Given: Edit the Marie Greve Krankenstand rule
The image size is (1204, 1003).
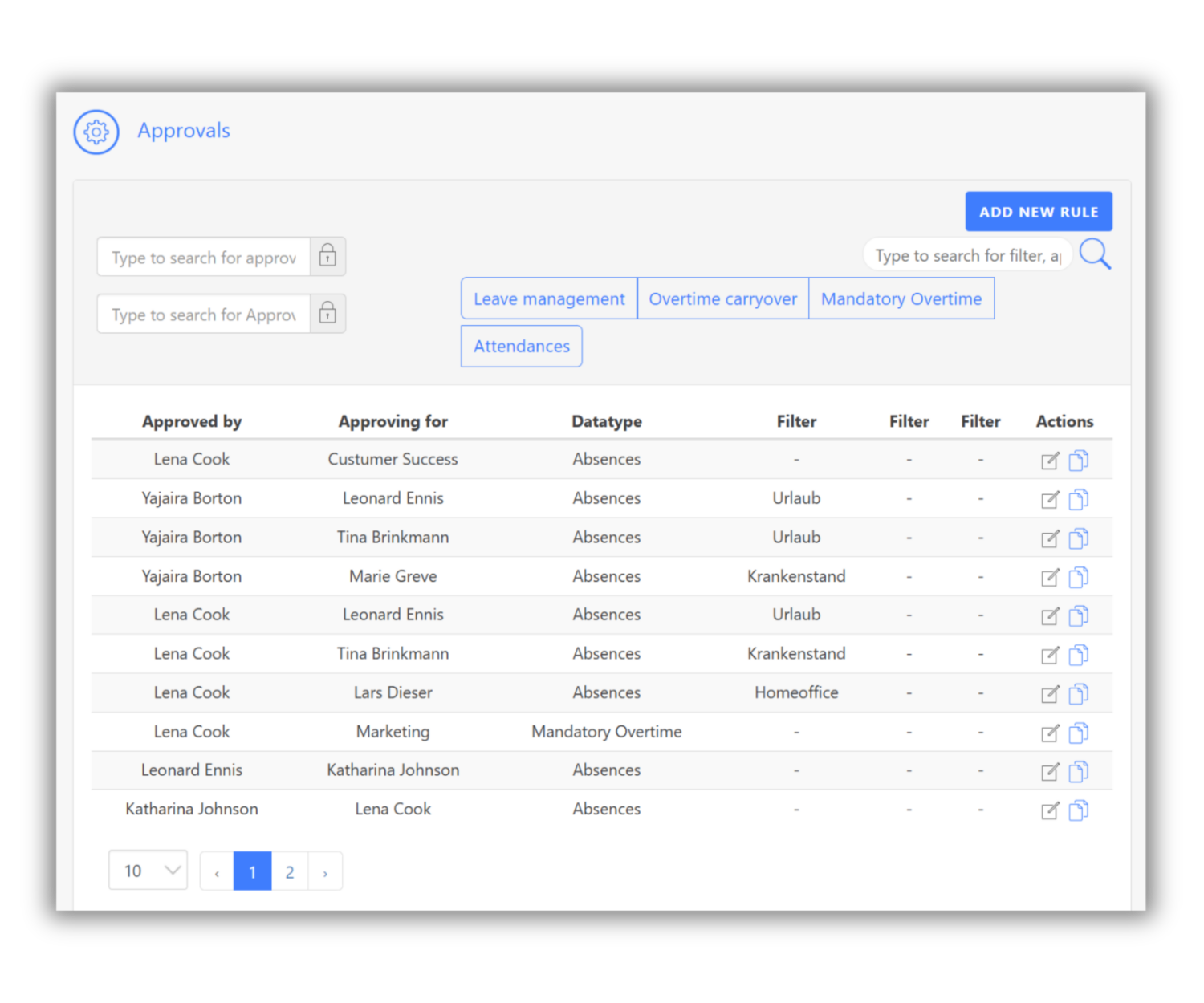Looking at the screenshot, I should 1050,576.
